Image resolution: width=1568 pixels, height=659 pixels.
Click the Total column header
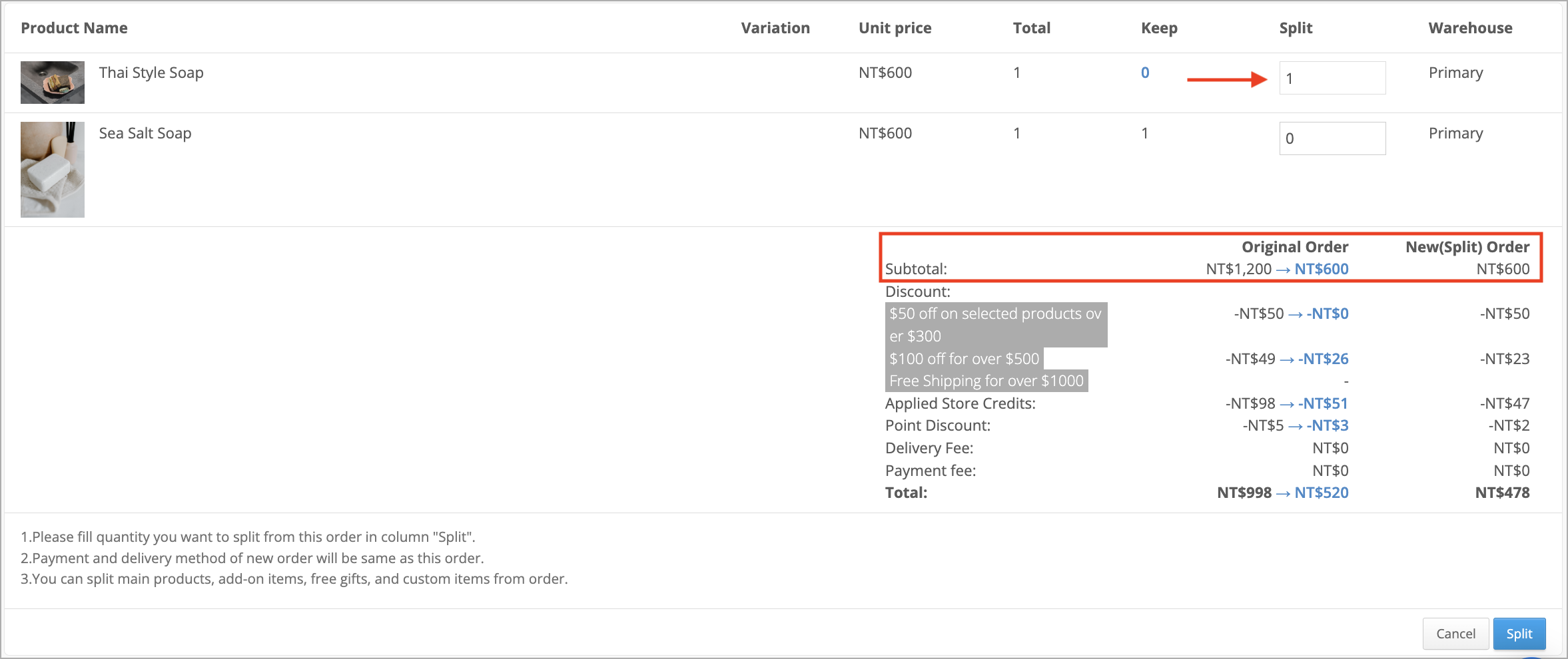[x=1032, y=28]
